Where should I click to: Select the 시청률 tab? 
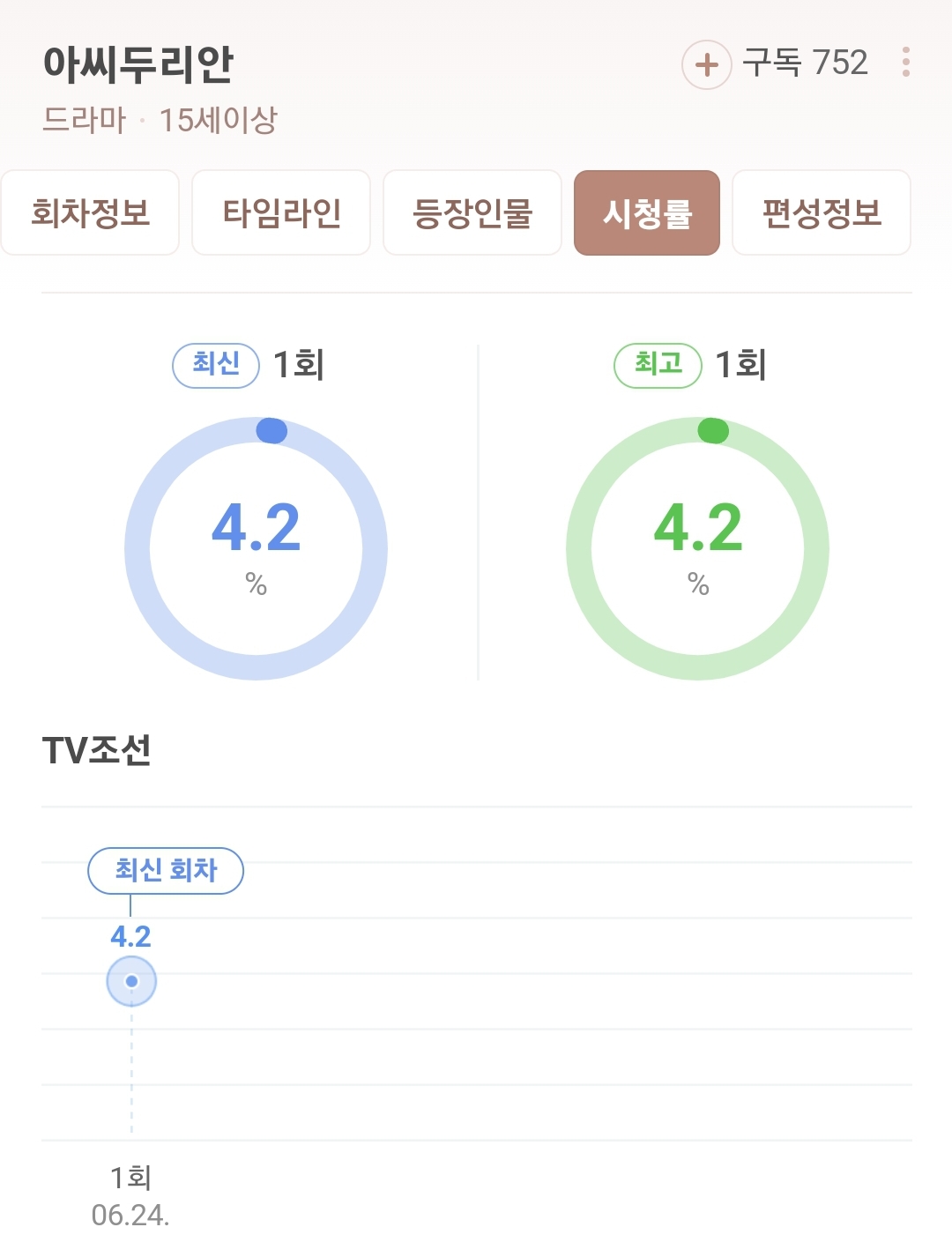[x=647, y=213]
